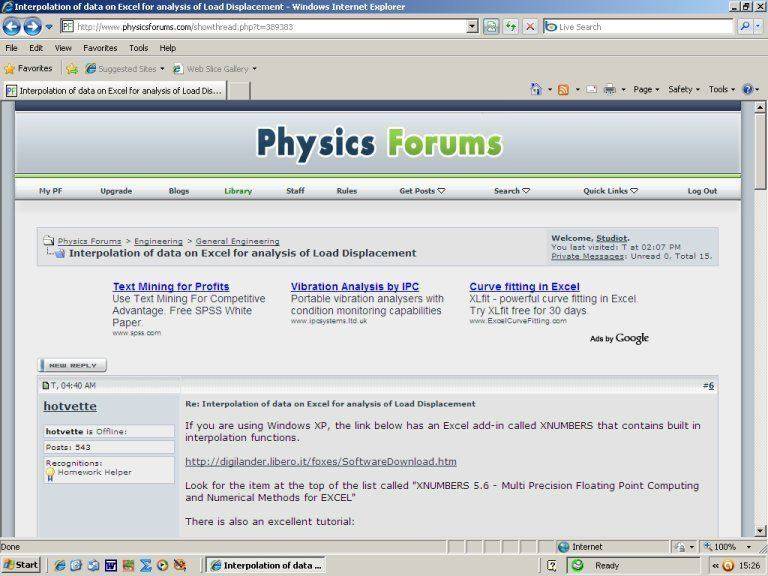Open the command bar Tools dropdown
The height and width of the screenshot is (576, 768).
click(x=721, y=89)
